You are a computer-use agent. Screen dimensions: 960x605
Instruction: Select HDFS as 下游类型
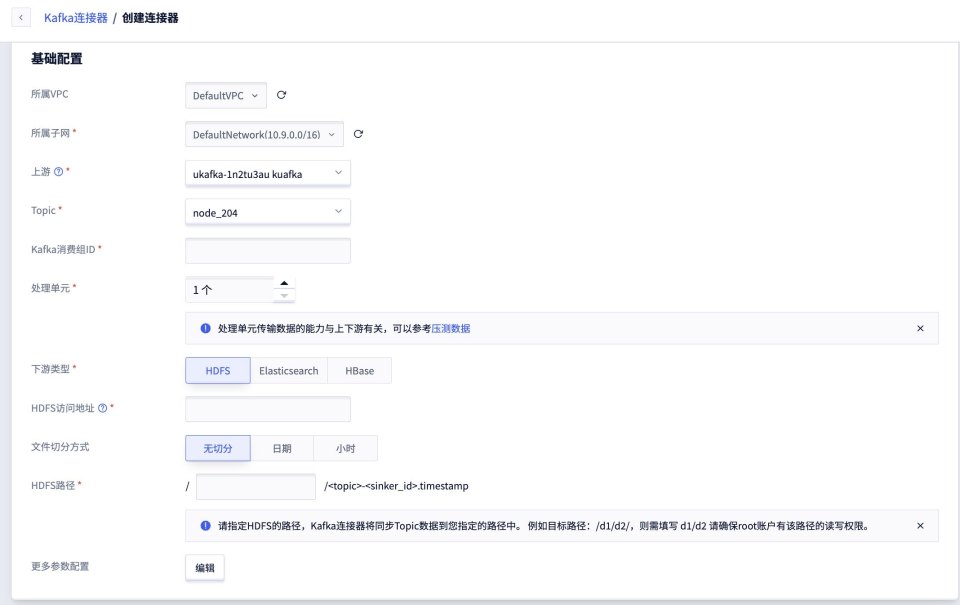point(218,370)
